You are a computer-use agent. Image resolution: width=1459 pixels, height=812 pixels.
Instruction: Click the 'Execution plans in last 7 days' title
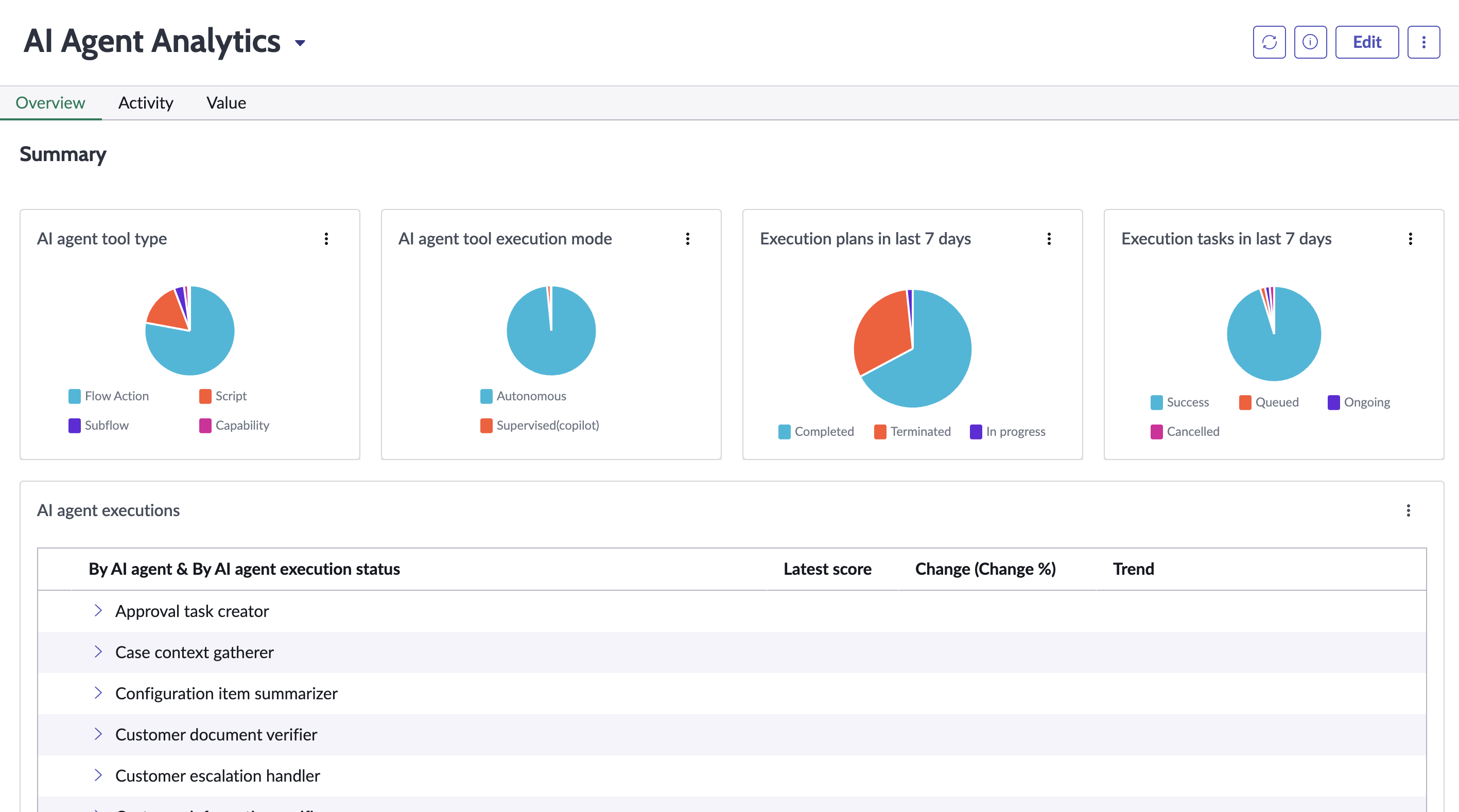click(865, 239)
